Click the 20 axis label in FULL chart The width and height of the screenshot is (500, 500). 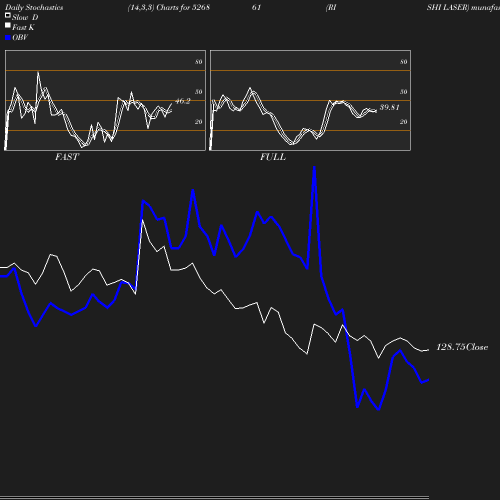pyautogui.click(x=404, y=122)
